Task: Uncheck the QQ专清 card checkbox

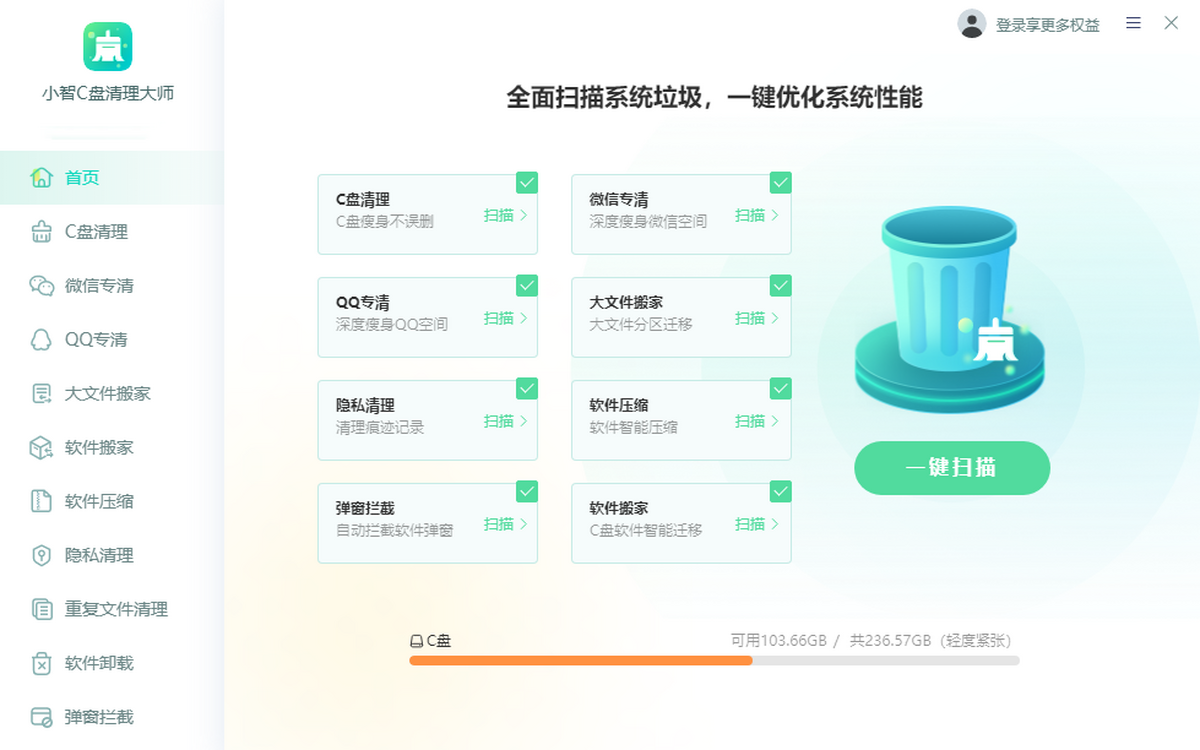Action: point(527,286)
